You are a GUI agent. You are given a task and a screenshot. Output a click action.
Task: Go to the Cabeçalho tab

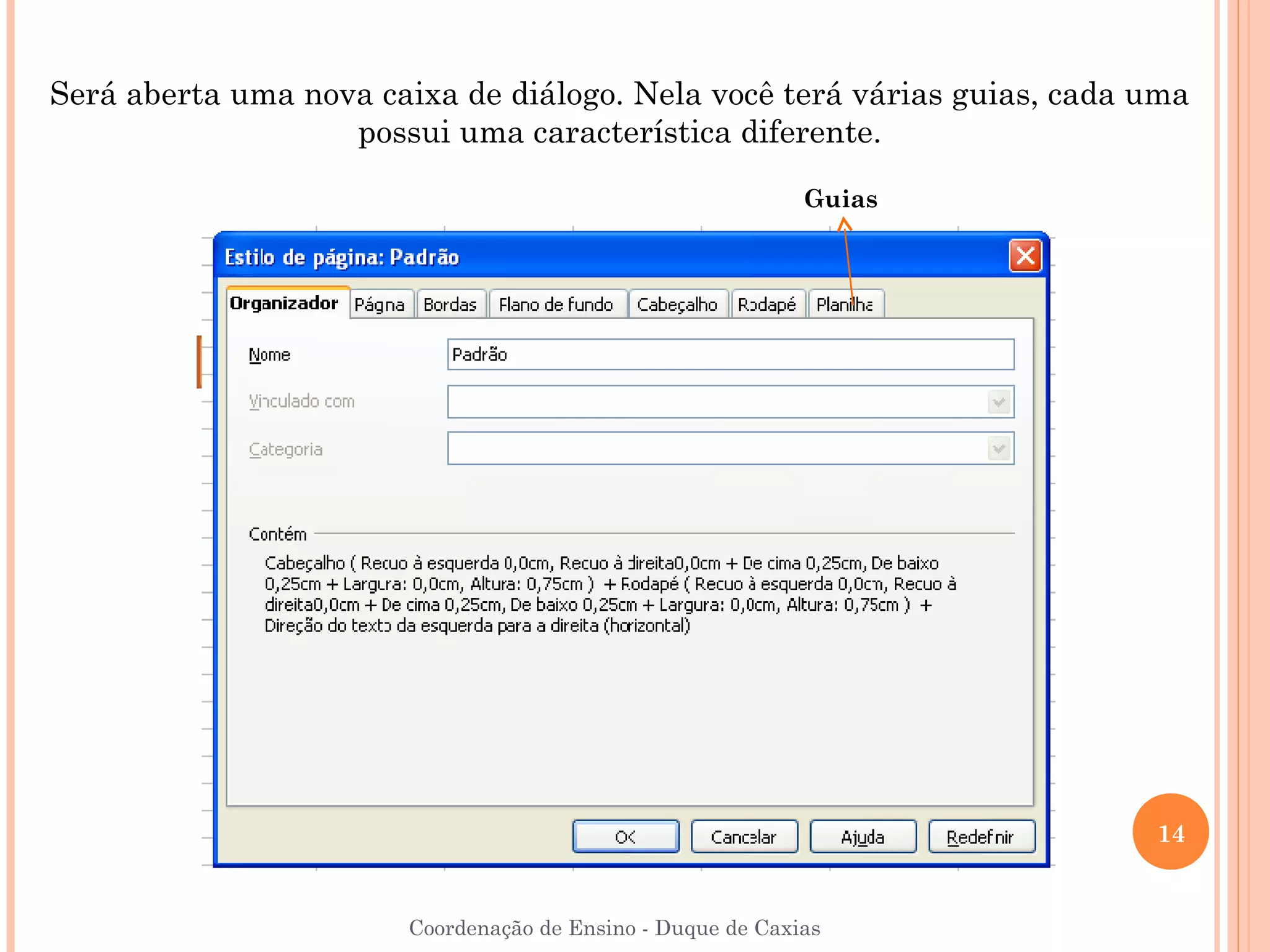677,304
